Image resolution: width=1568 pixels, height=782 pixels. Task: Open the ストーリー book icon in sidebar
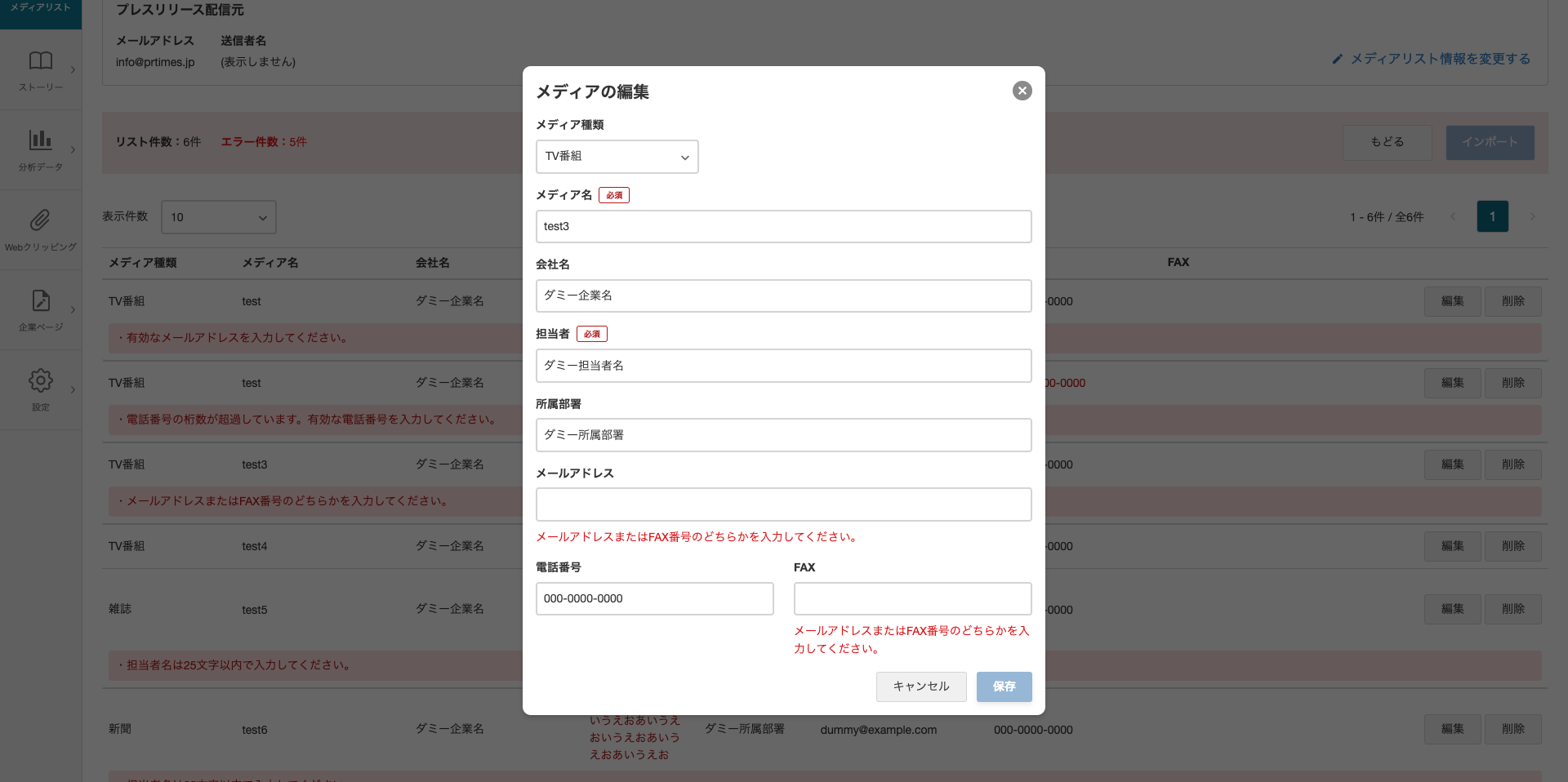(x=41, y=60)
